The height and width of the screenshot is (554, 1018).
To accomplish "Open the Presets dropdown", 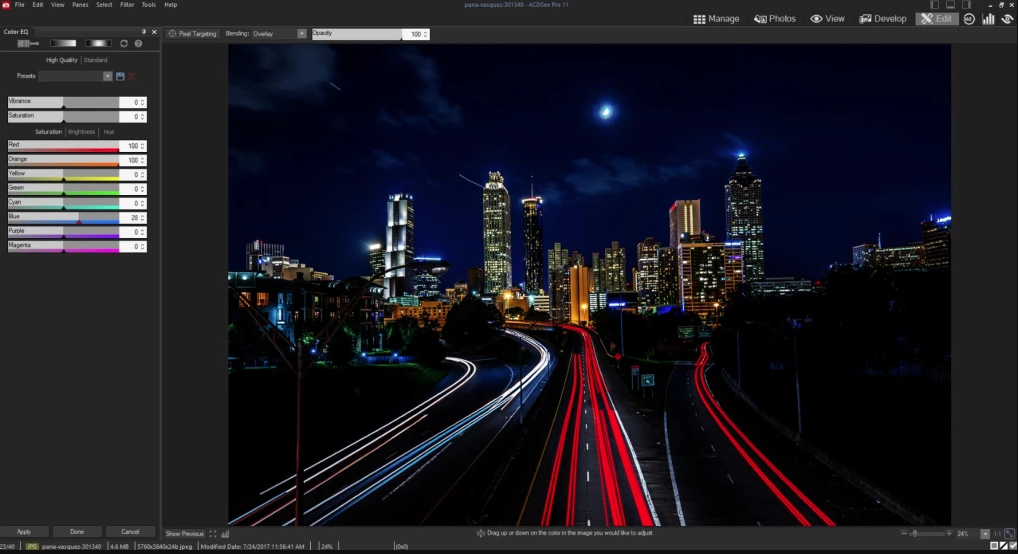I will pos(108,76).
